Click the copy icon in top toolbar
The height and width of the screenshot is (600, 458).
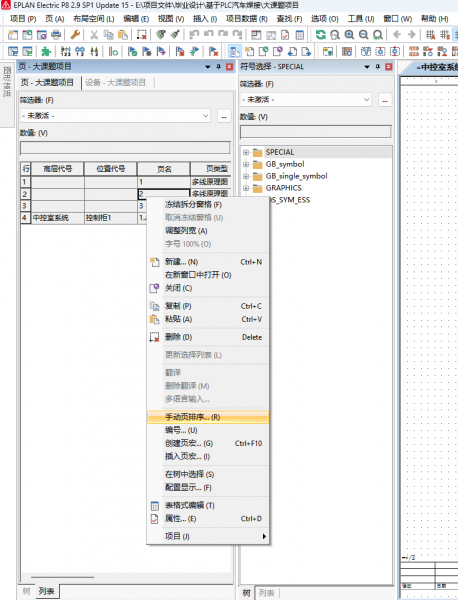point(108,35)
